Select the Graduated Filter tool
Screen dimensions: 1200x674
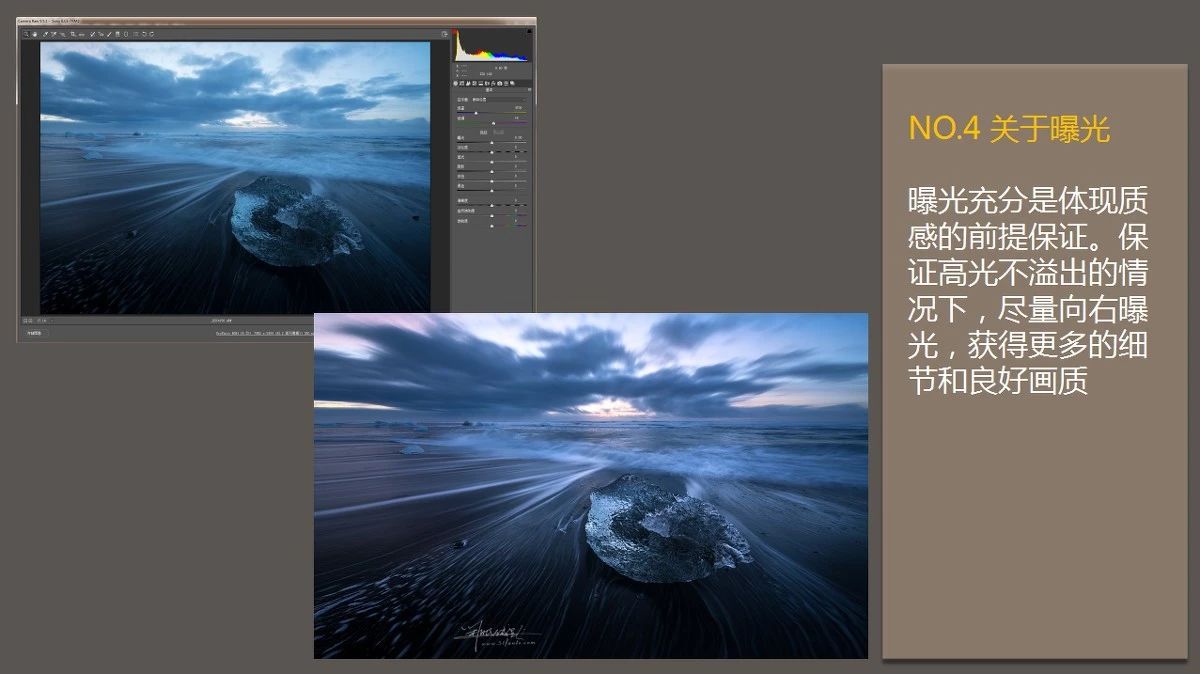[117, 34]
